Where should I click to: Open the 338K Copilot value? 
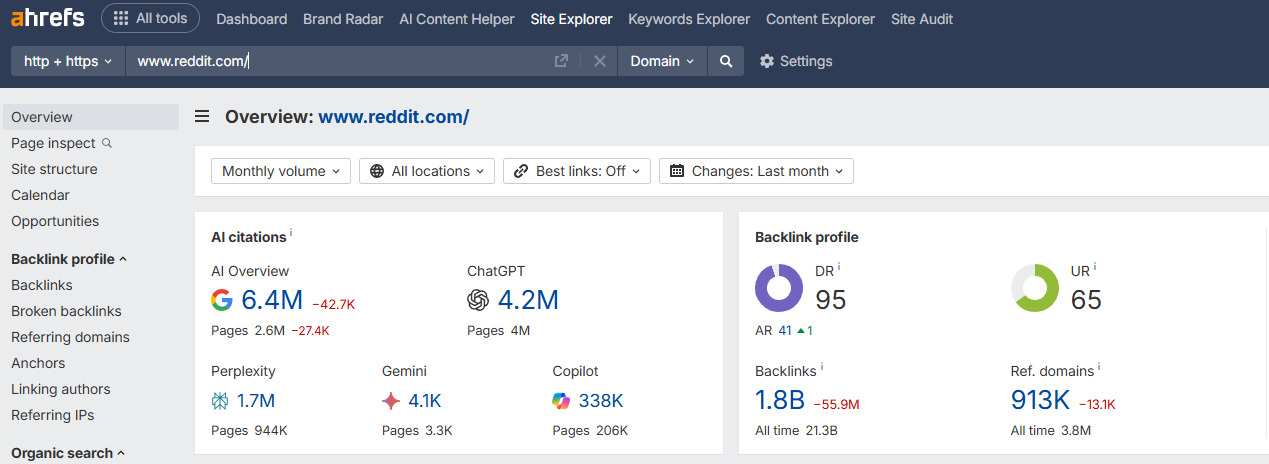pyautogui.click(x=601, y=401)
